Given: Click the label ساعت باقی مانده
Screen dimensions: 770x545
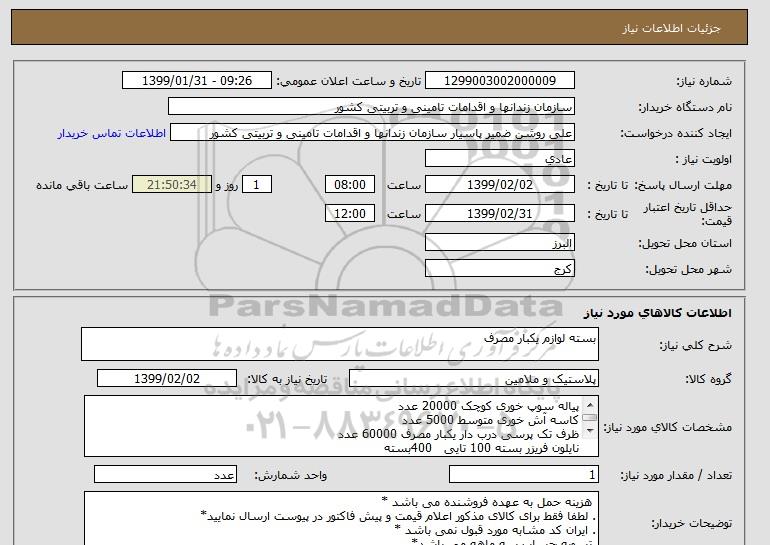Looking at the screenshot, I should [82, 185].
